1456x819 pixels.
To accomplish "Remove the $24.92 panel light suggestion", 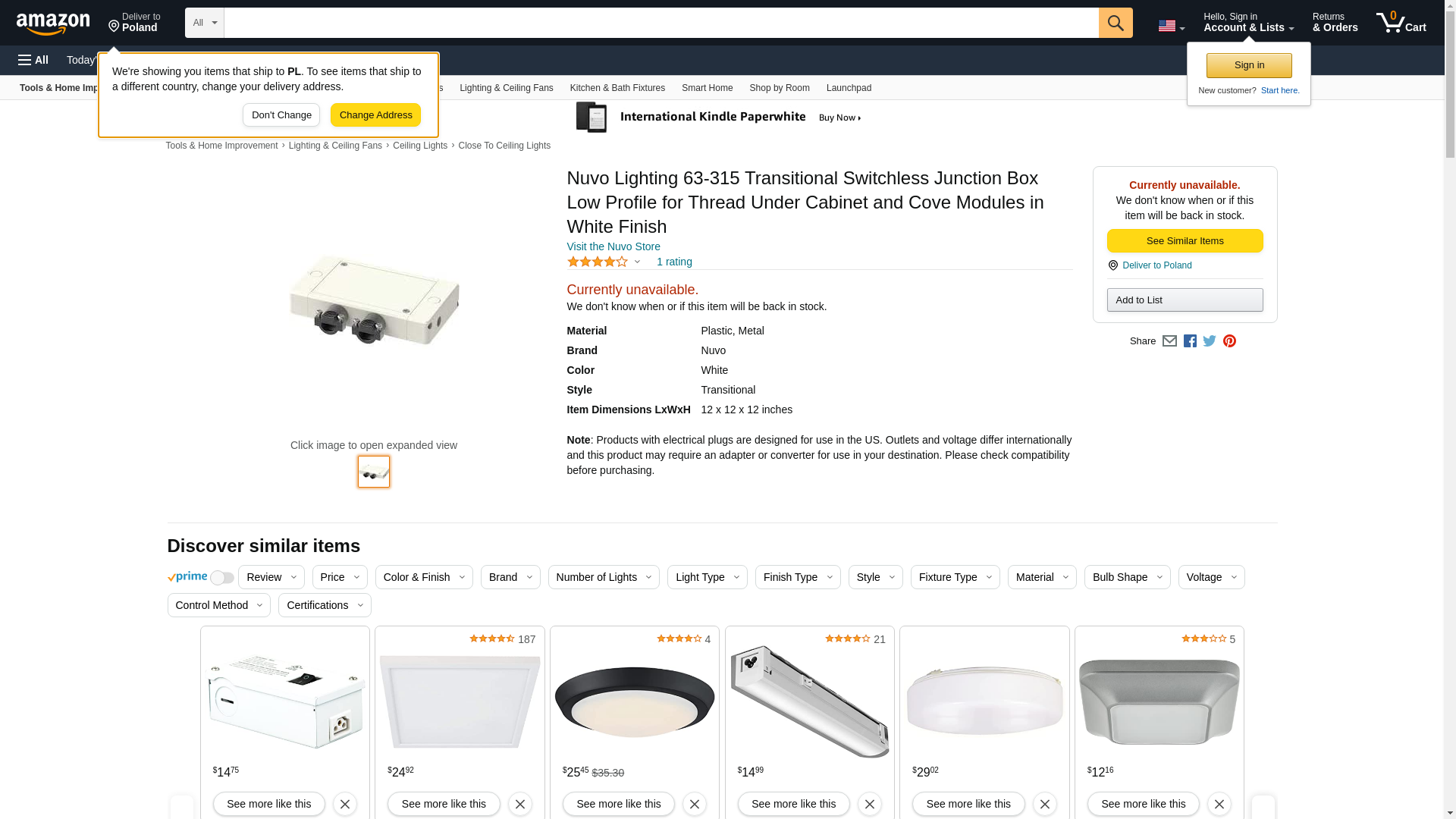I will tap(519, 804).
